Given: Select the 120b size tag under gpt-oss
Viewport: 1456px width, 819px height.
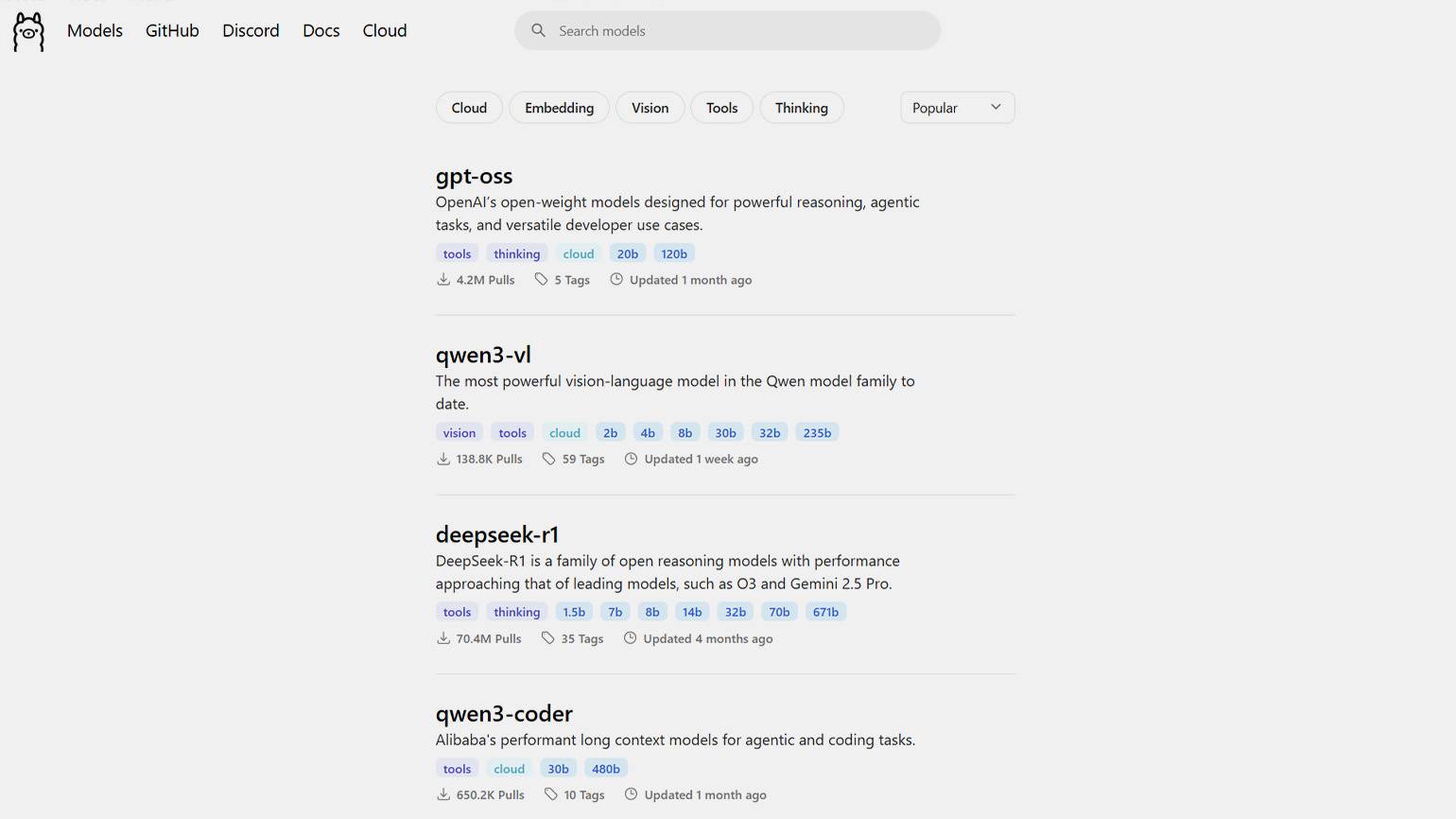Looking at the screenshot, I should pyautogui.click(x=673, y=253).
